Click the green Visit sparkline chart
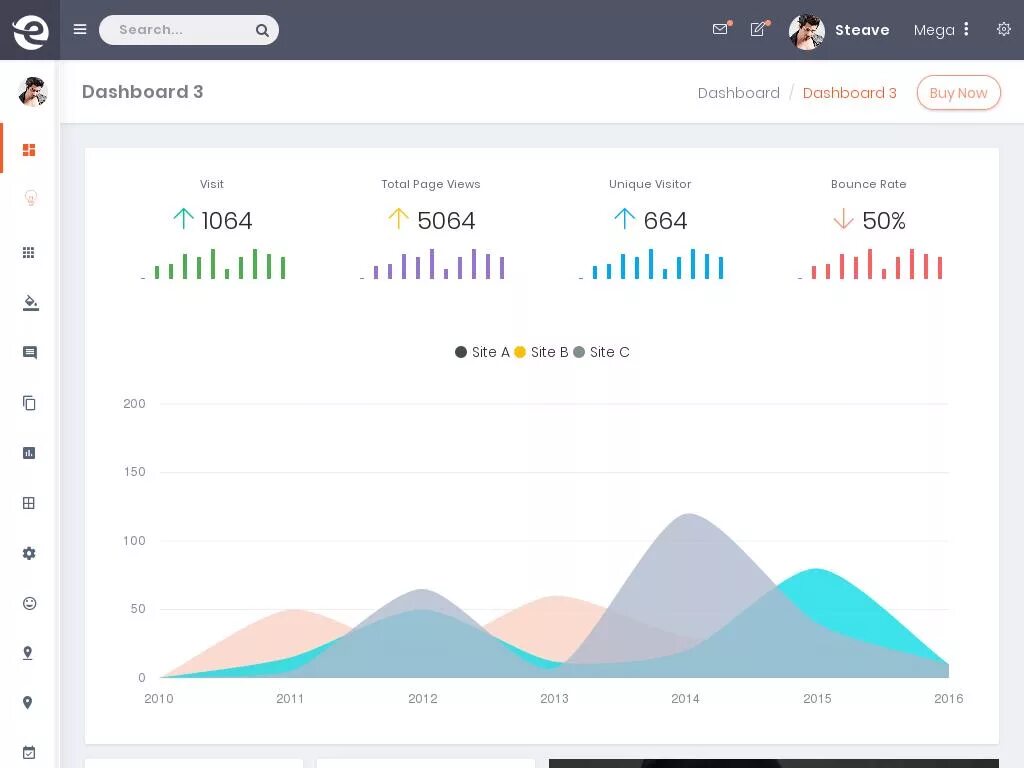The image size is (1024, 768). (x=214, y=264)
